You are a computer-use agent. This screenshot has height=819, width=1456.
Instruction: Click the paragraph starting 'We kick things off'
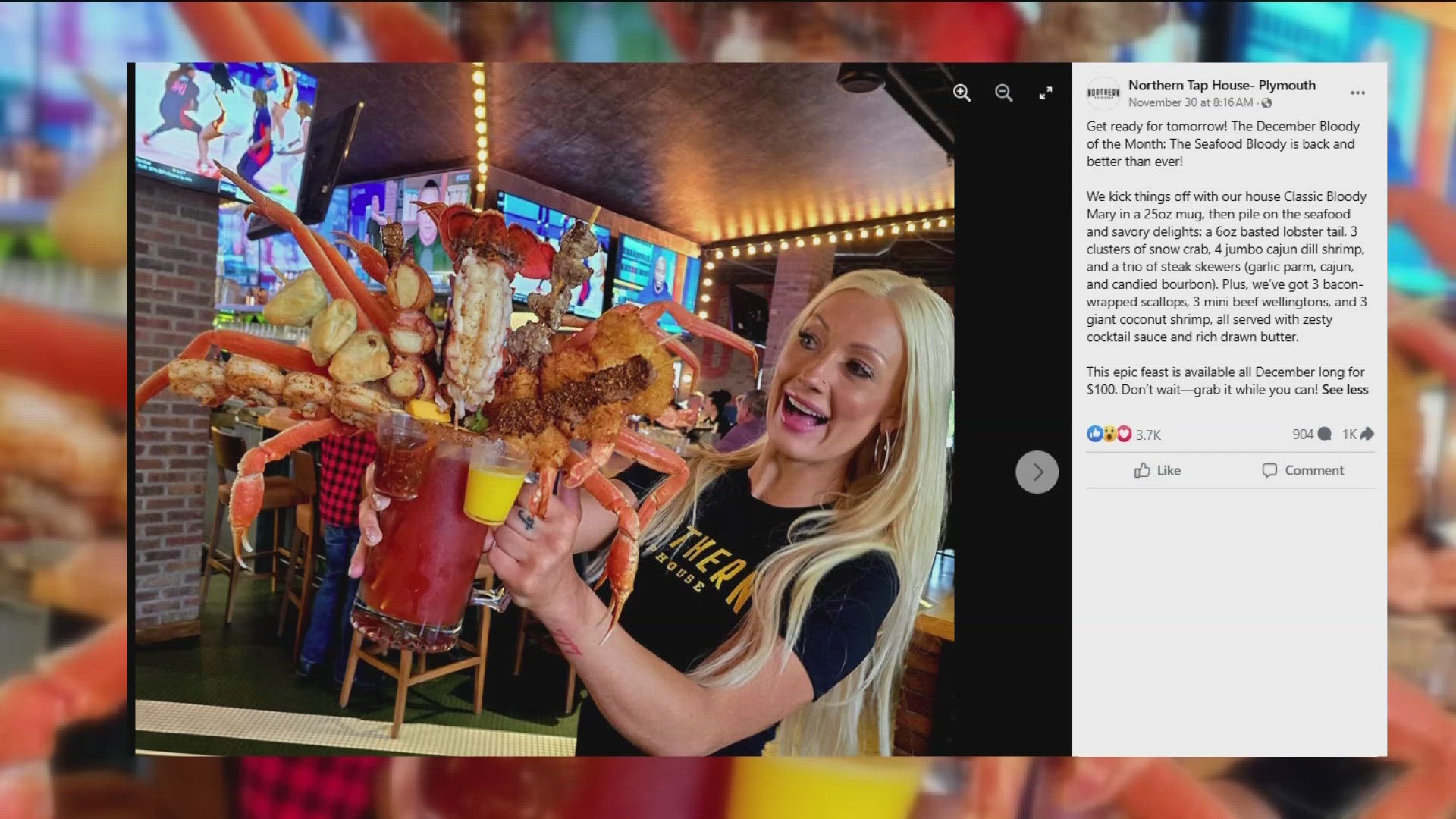[1226, 266]
